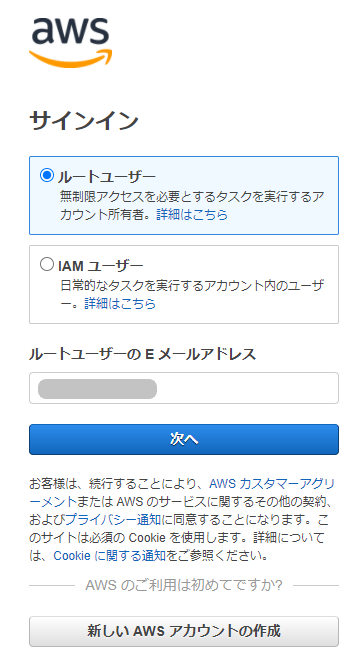Open the Cookie に関する通知 link

click(109, 556)
